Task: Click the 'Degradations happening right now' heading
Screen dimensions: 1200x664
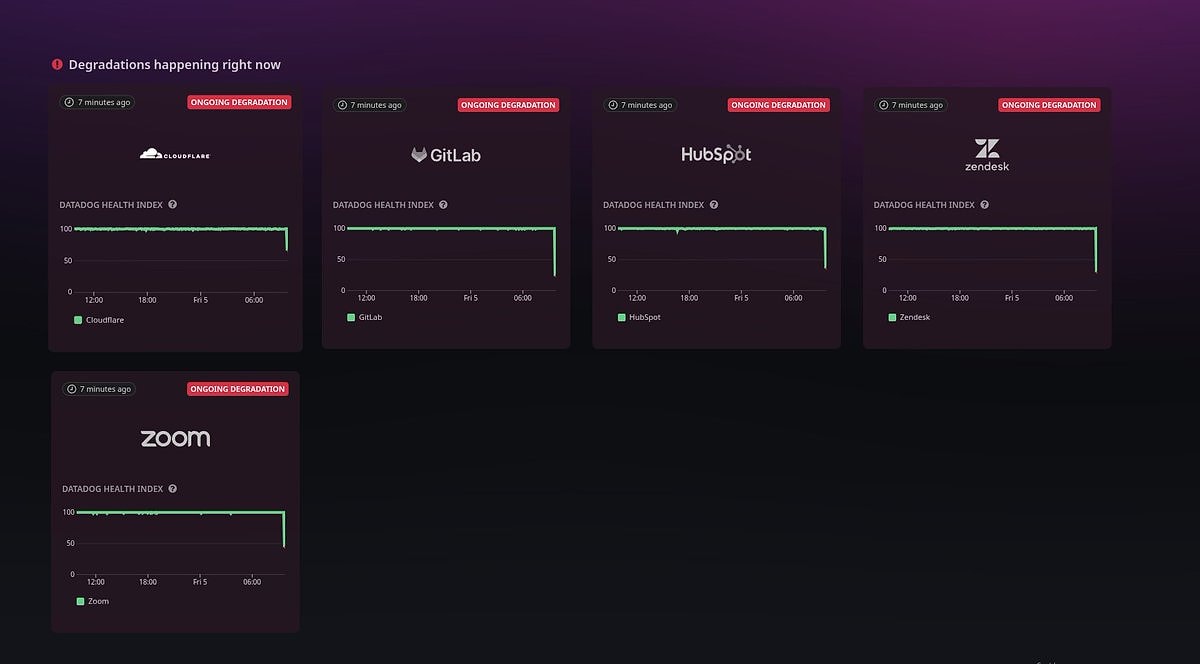Action: [x=174, y=65]
